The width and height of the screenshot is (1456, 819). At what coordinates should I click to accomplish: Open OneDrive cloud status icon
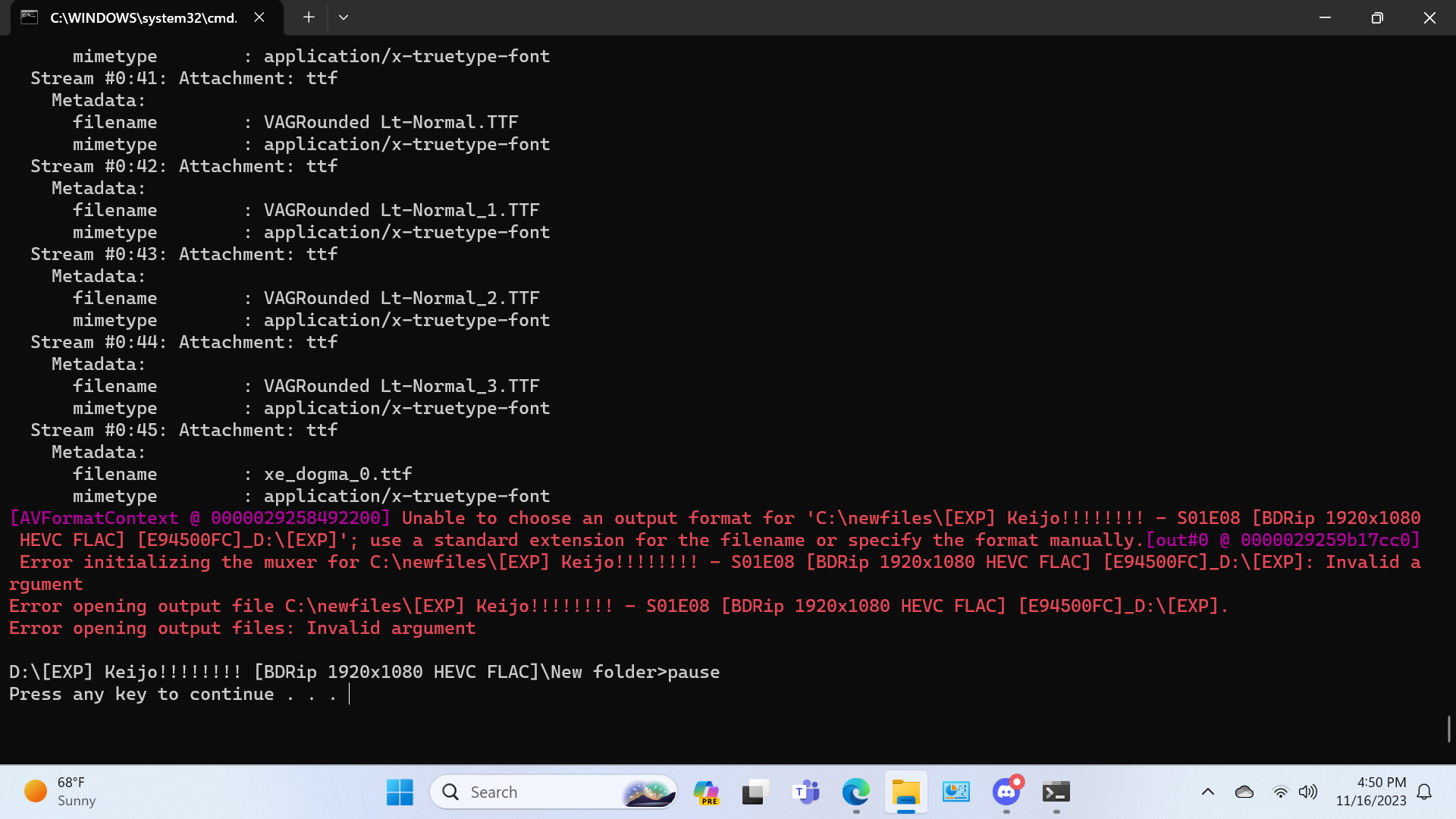1244,792
